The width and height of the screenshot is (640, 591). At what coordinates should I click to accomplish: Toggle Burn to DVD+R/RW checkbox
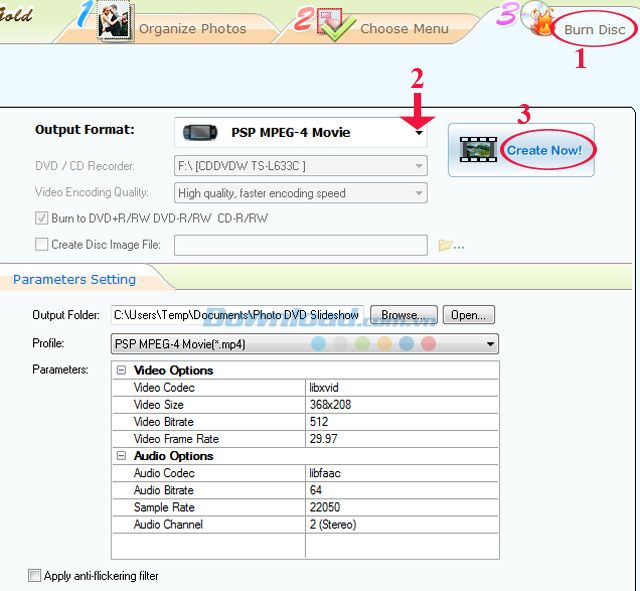pos(41,218)
